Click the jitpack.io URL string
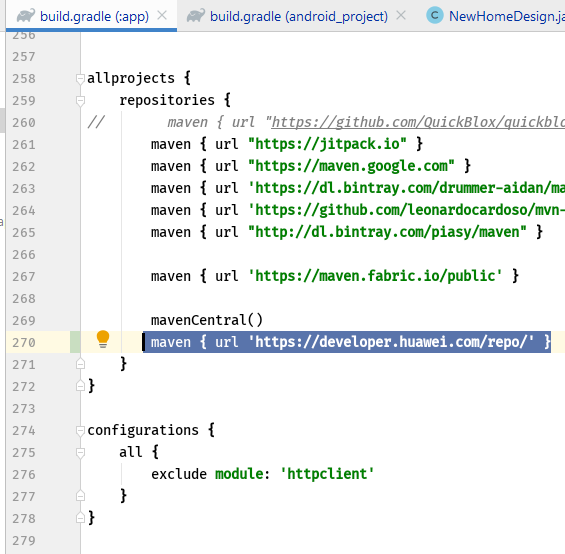565x554 pixels. tap(327, 144)
